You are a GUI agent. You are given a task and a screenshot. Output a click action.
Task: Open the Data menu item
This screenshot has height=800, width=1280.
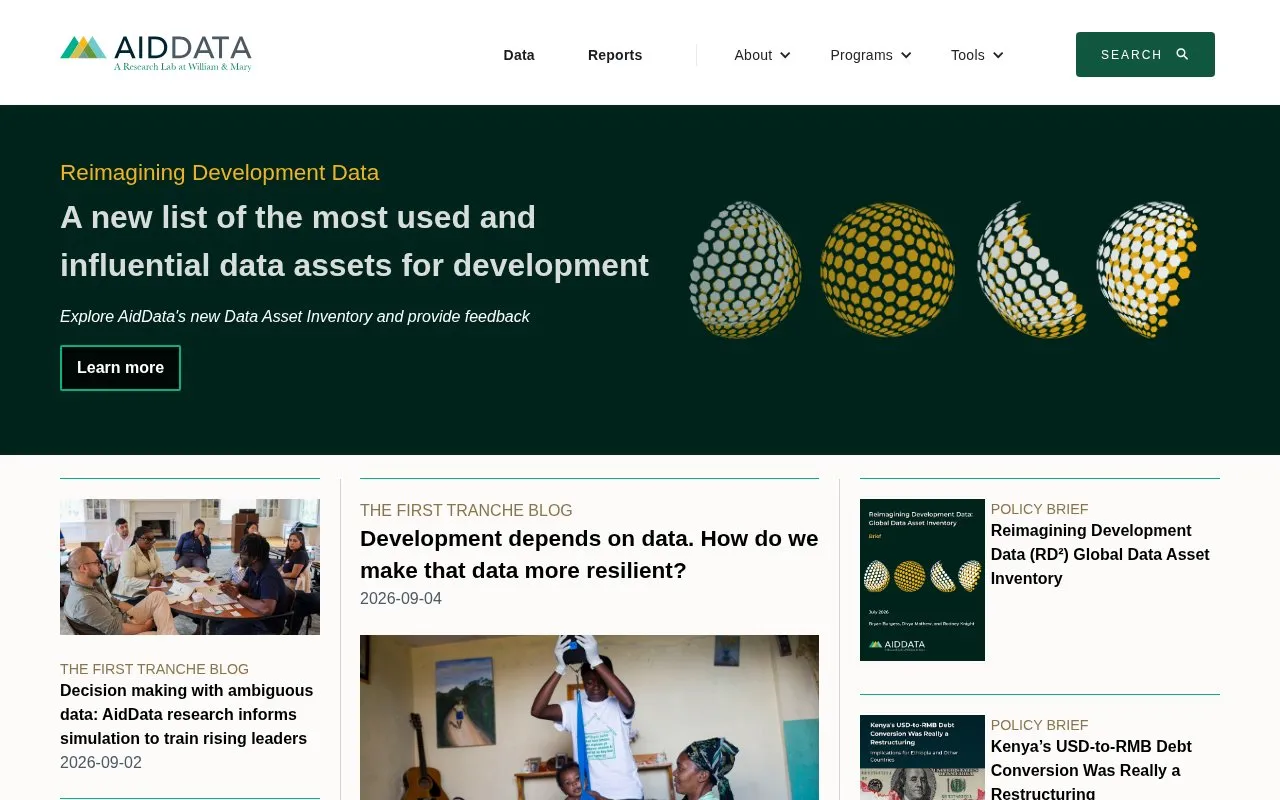[519, 55]
